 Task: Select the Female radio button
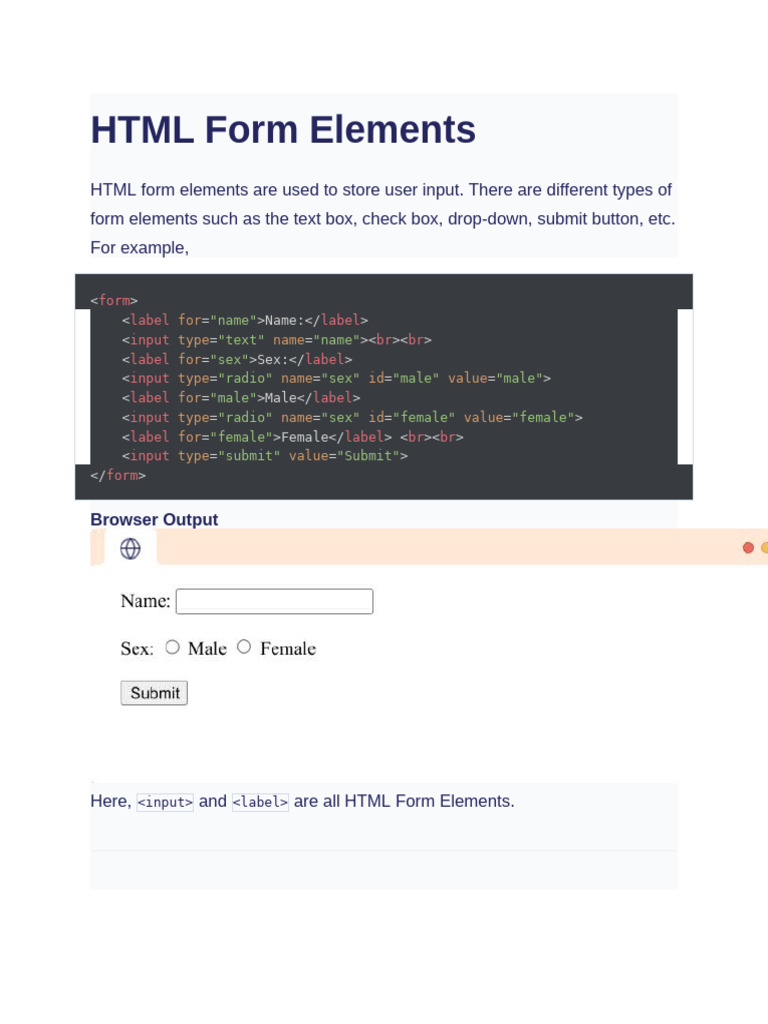coord(244,647)
